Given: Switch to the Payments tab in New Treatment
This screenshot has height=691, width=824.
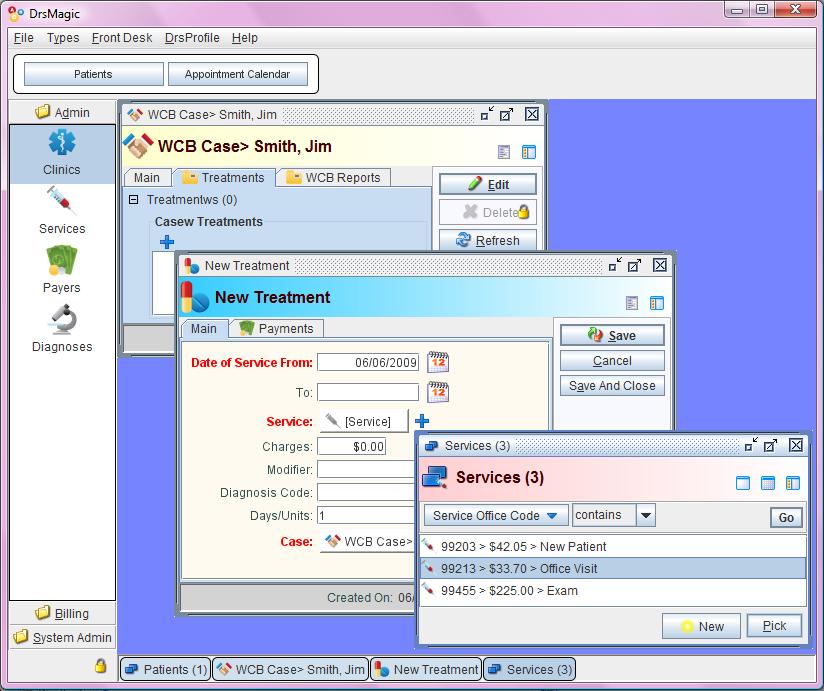Looking at the screenshot, I should (x=277, y=328).
